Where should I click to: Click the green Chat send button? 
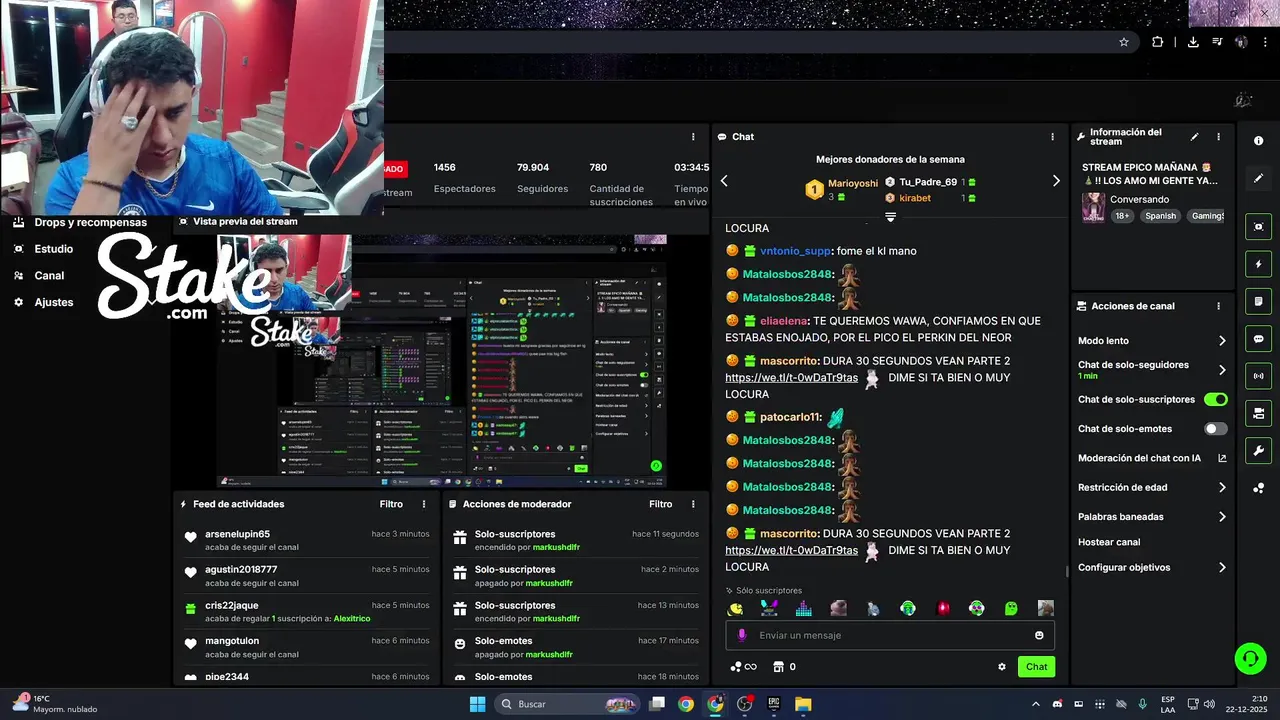pos(1036,667)
